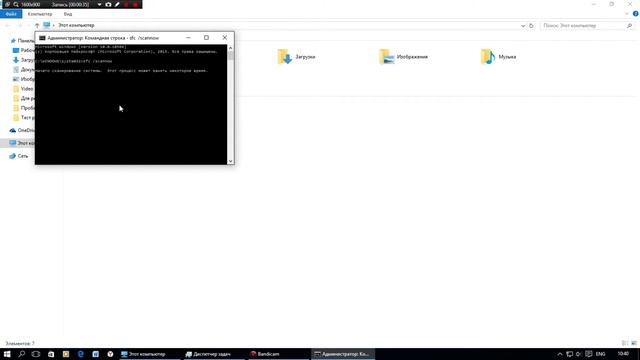Select Сеть in sidebar
The height and width of the screenshot is (360, 640).
tap(19, 156)
